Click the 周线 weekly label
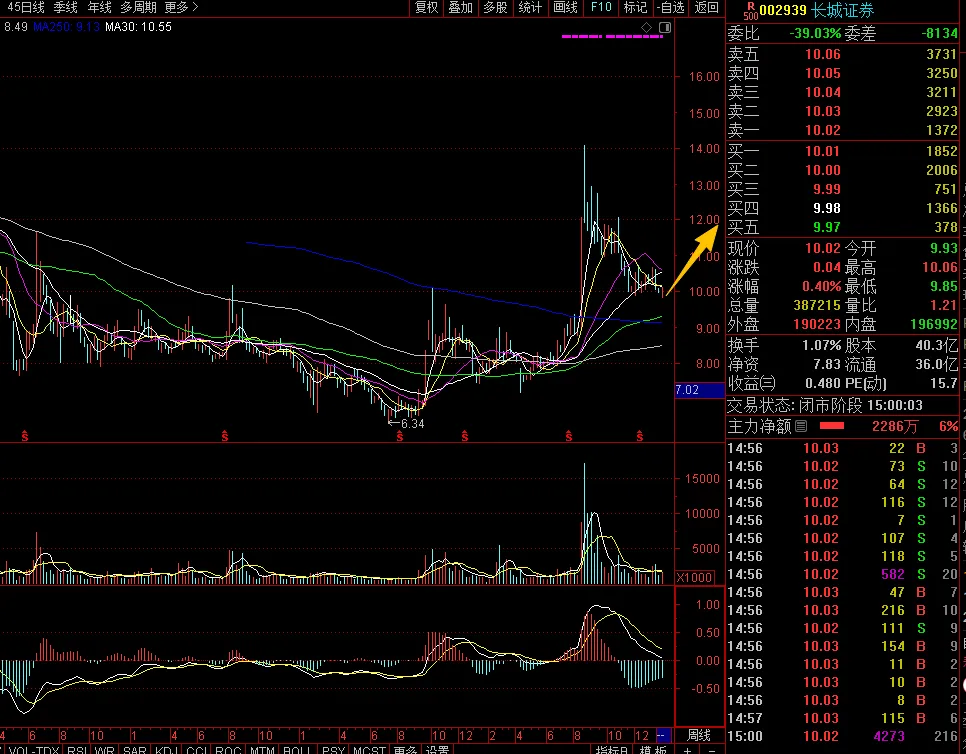Viewport: 966px width, 754px height. tap(699, 736)
